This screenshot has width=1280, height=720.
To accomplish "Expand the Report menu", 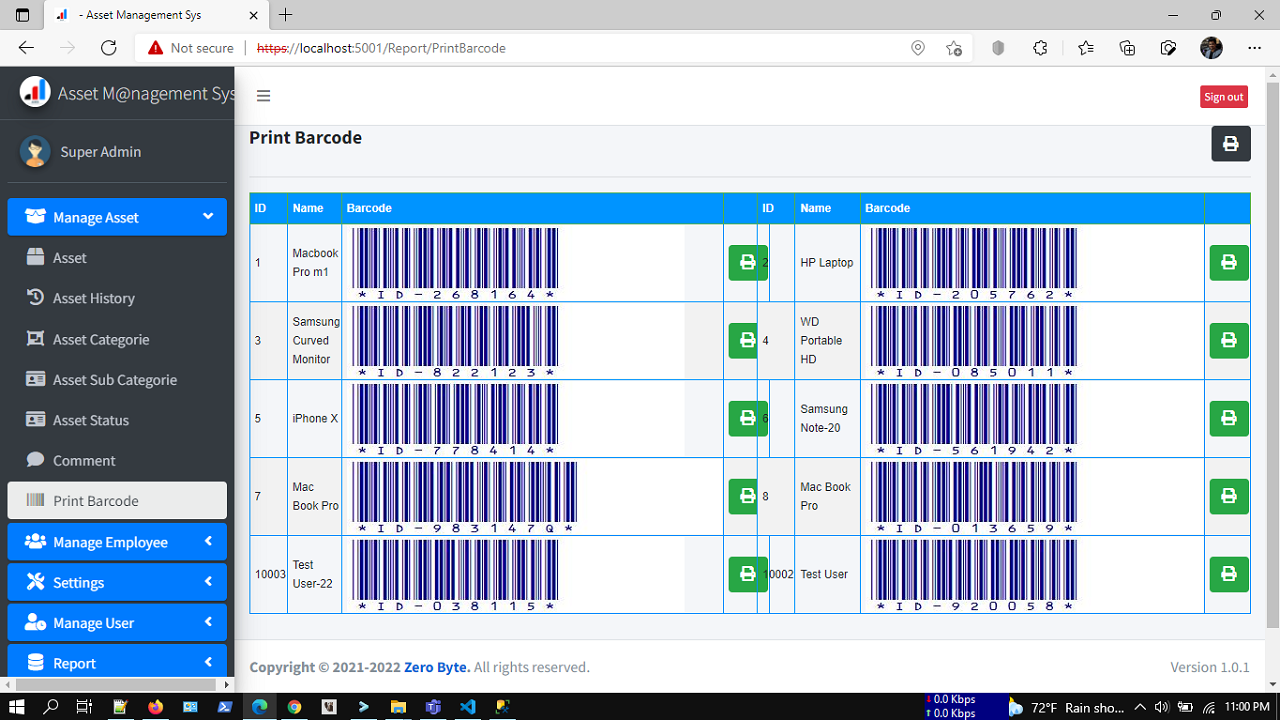I will click(x=117, y=663).
